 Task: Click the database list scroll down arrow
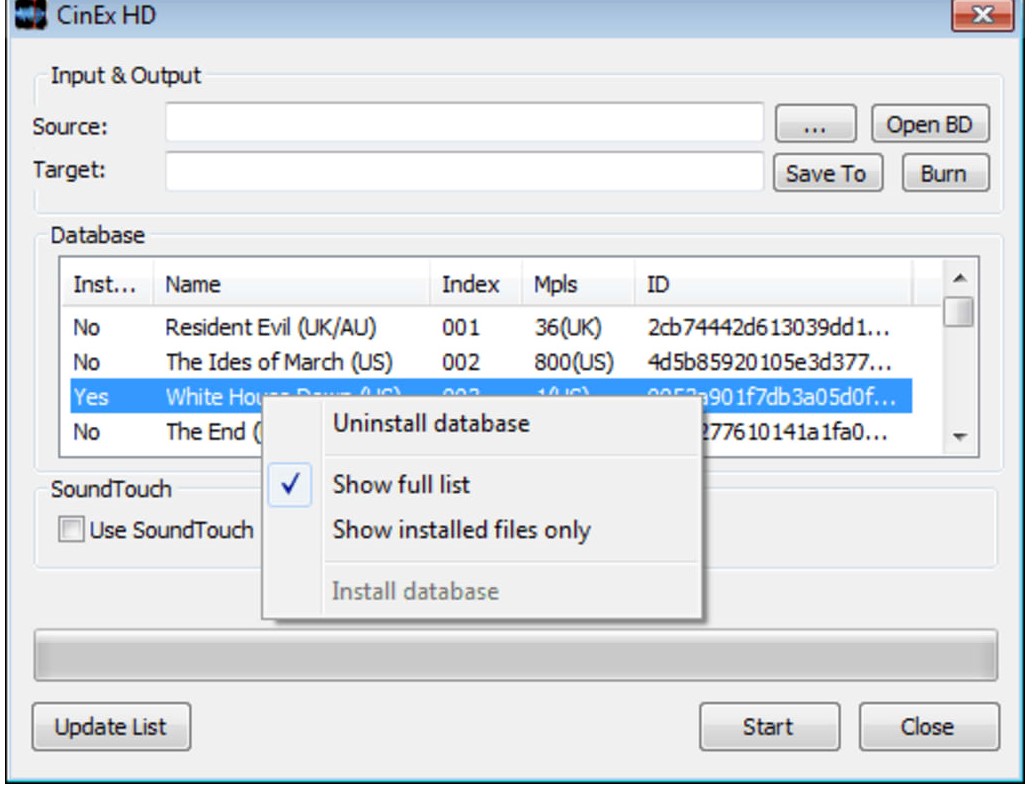pos(960,437)
